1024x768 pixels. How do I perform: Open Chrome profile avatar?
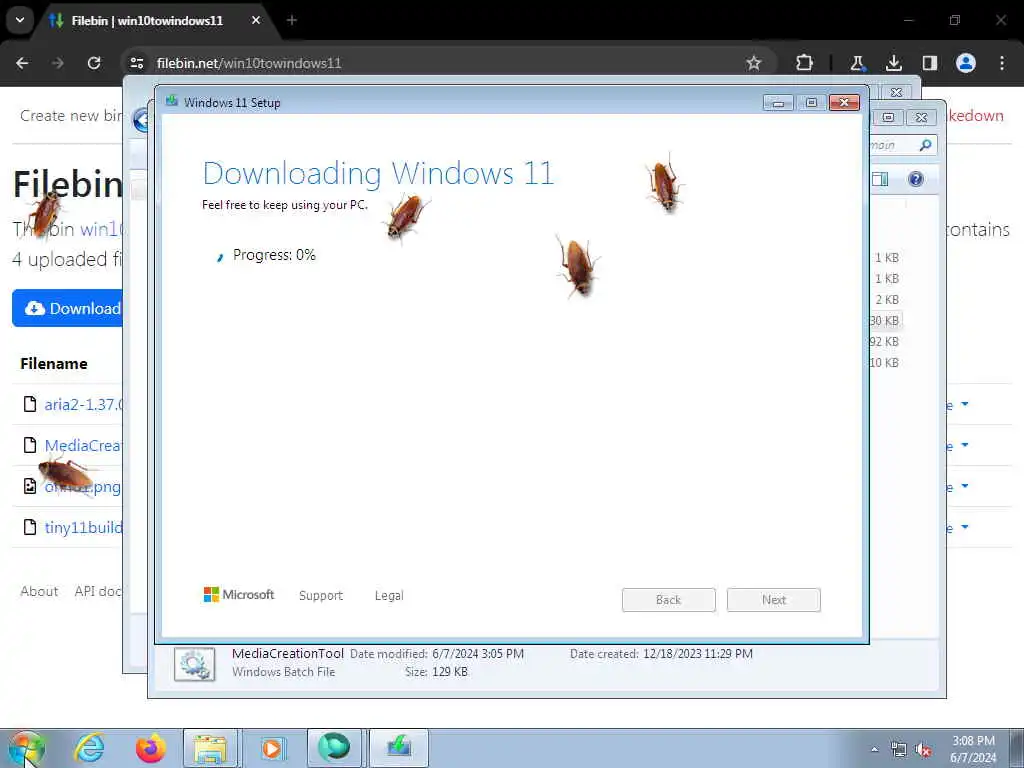(966, 63)
